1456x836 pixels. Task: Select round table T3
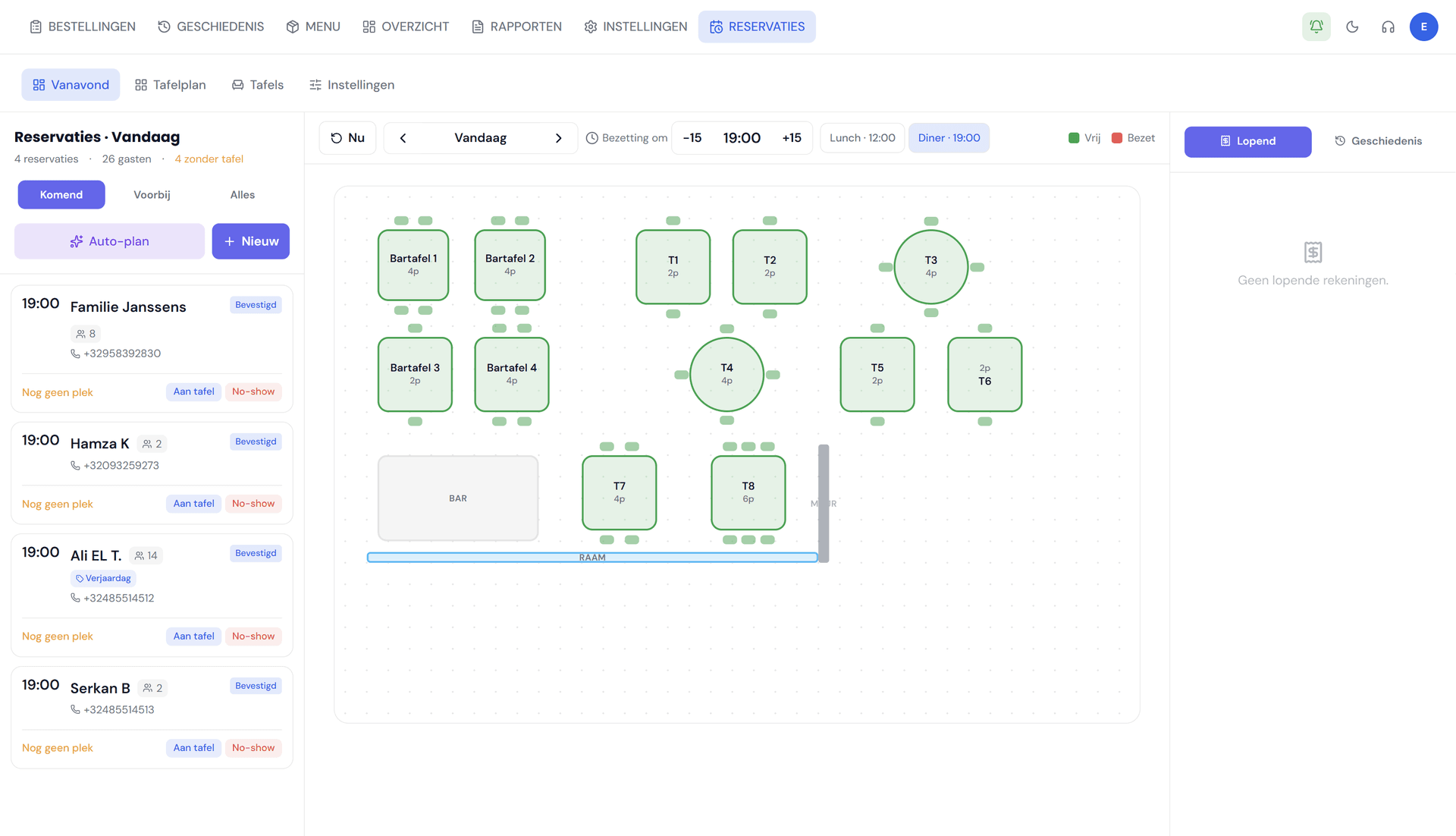930,267
